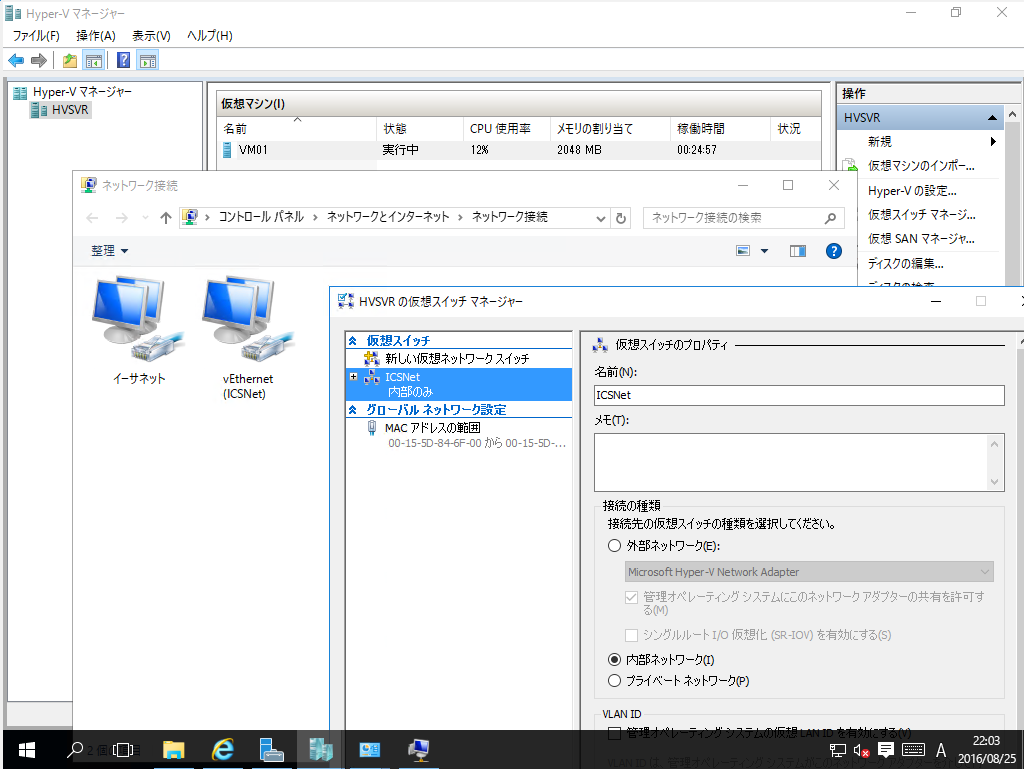Open Server Manager from the taskbar
The height and width of the screenshot is (769, 1024).
[x=271, y=750]
